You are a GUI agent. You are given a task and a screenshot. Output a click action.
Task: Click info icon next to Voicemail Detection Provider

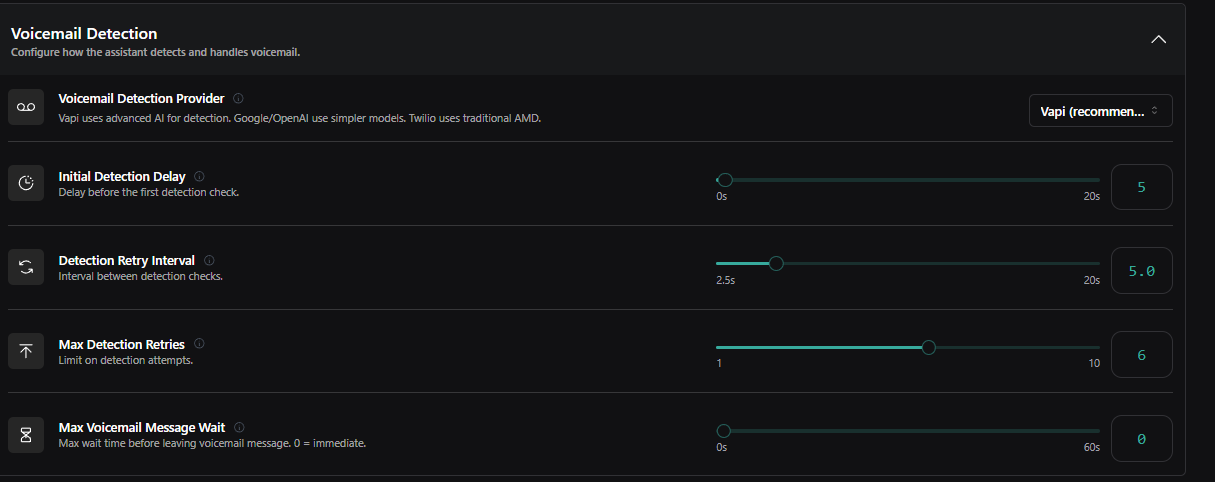(238, 99)
